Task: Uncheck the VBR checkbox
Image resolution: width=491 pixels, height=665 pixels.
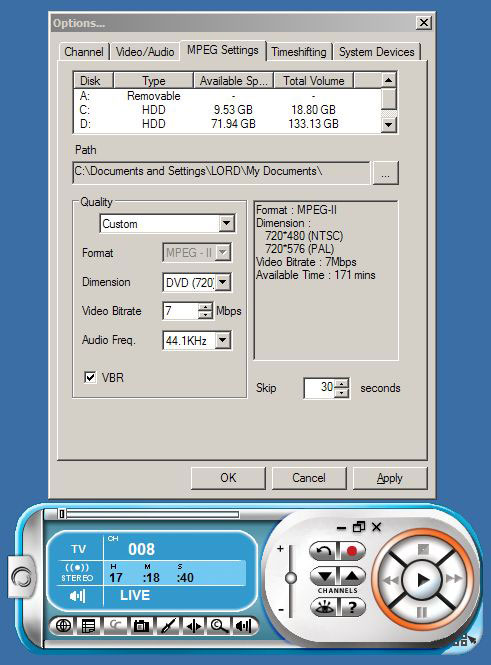Action: (x=90, y=377)
